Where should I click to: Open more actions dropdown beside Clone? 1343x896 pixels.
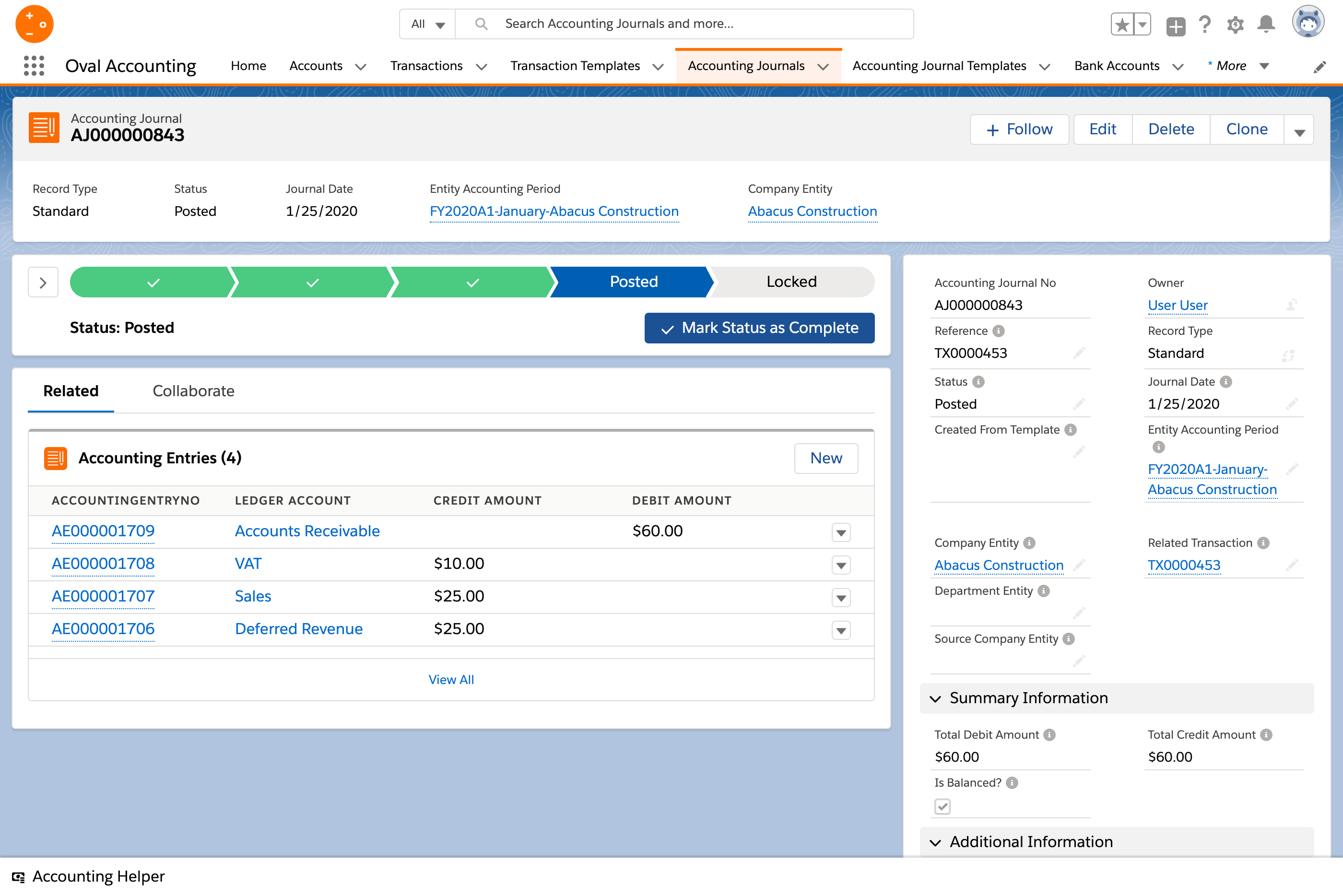point(1299,130)
